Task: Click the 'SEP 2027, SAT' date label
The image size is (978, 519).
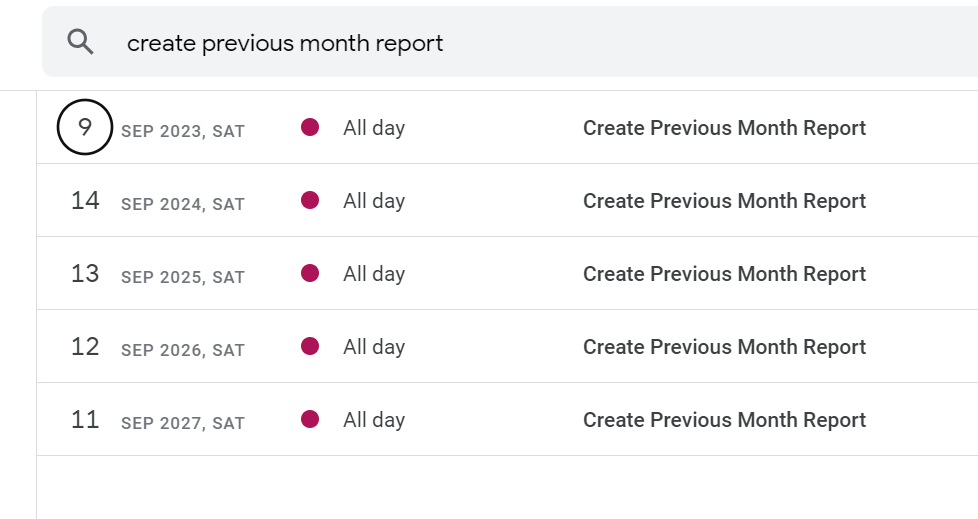Action: [x=182, y=423]
